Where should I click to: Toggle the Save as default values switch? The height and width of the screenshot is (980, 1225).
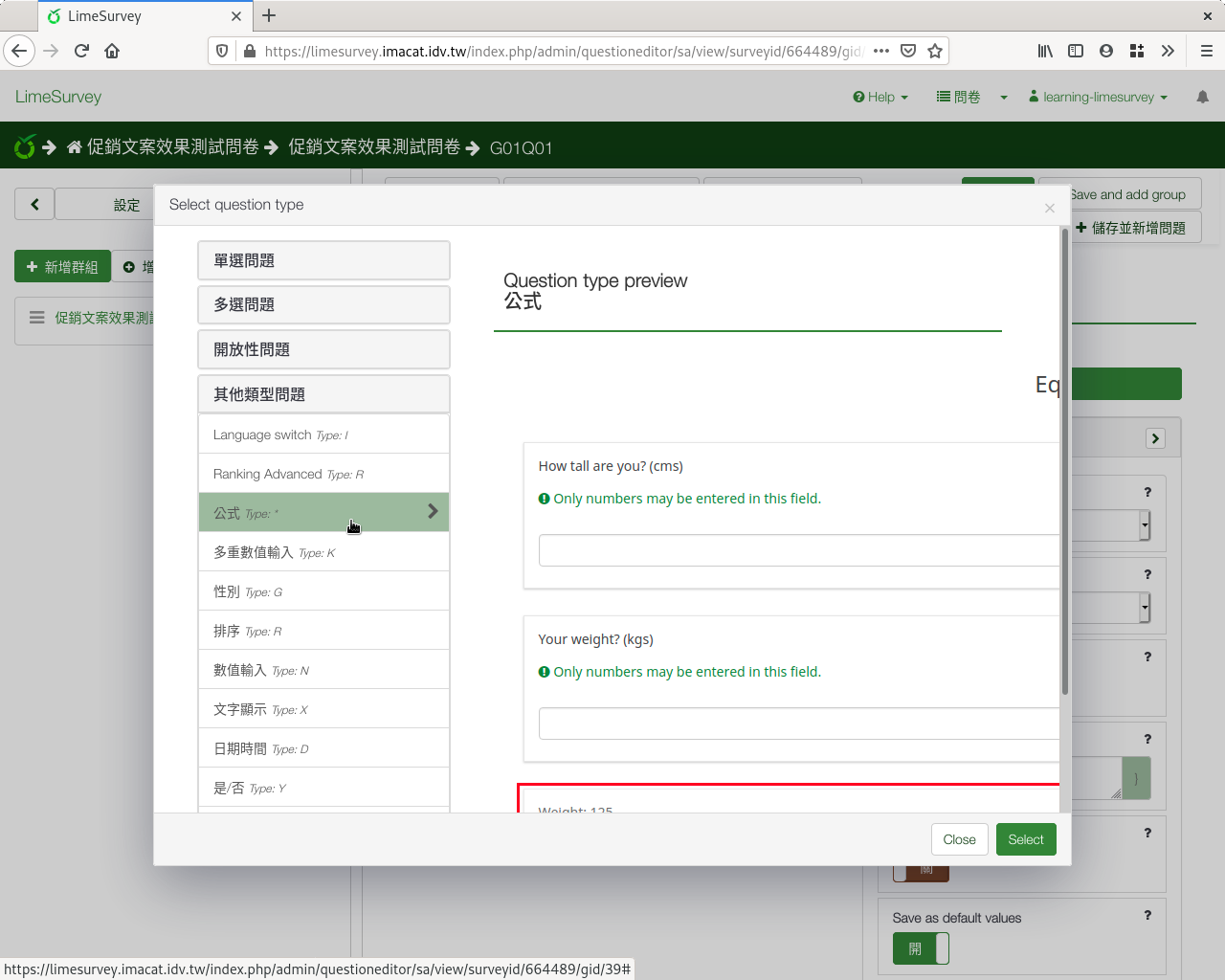pos(921,948)
